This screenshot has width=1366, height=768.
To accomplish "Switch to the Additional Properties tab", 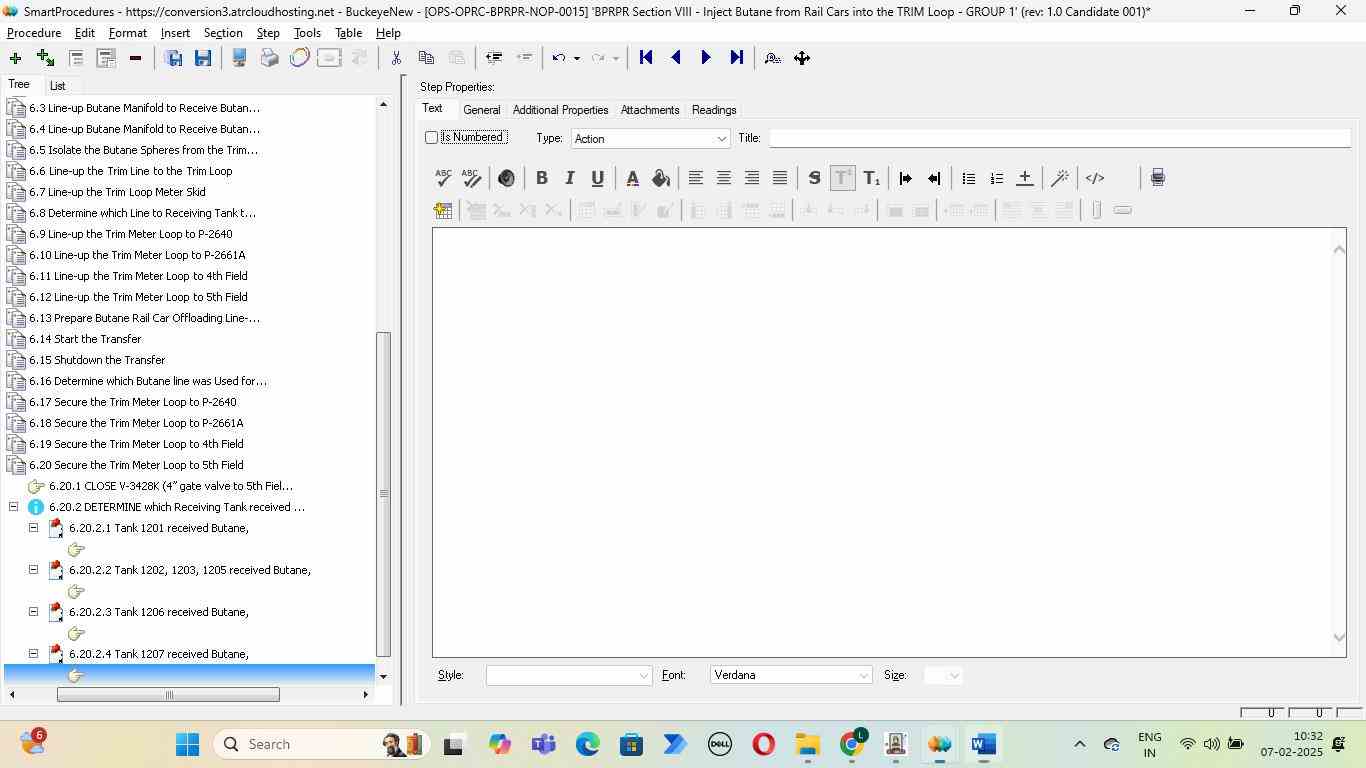I will [x=560, y=110].
